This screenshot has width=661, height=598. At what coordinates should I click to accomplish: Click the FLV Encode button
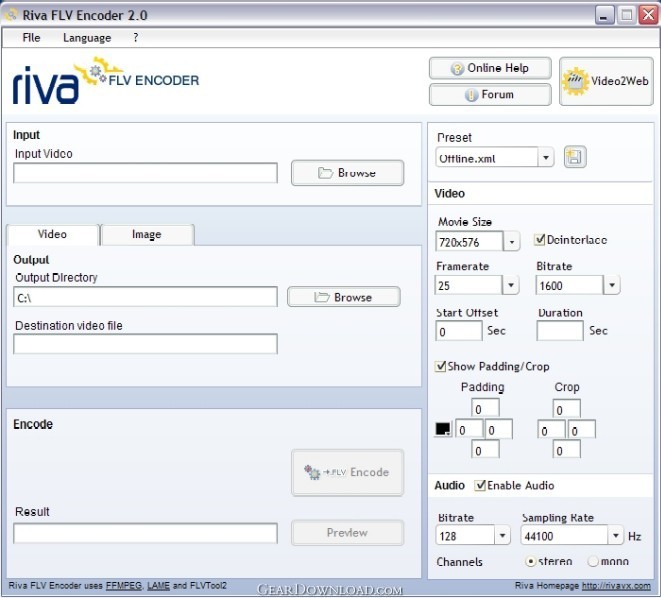point(347,472)
